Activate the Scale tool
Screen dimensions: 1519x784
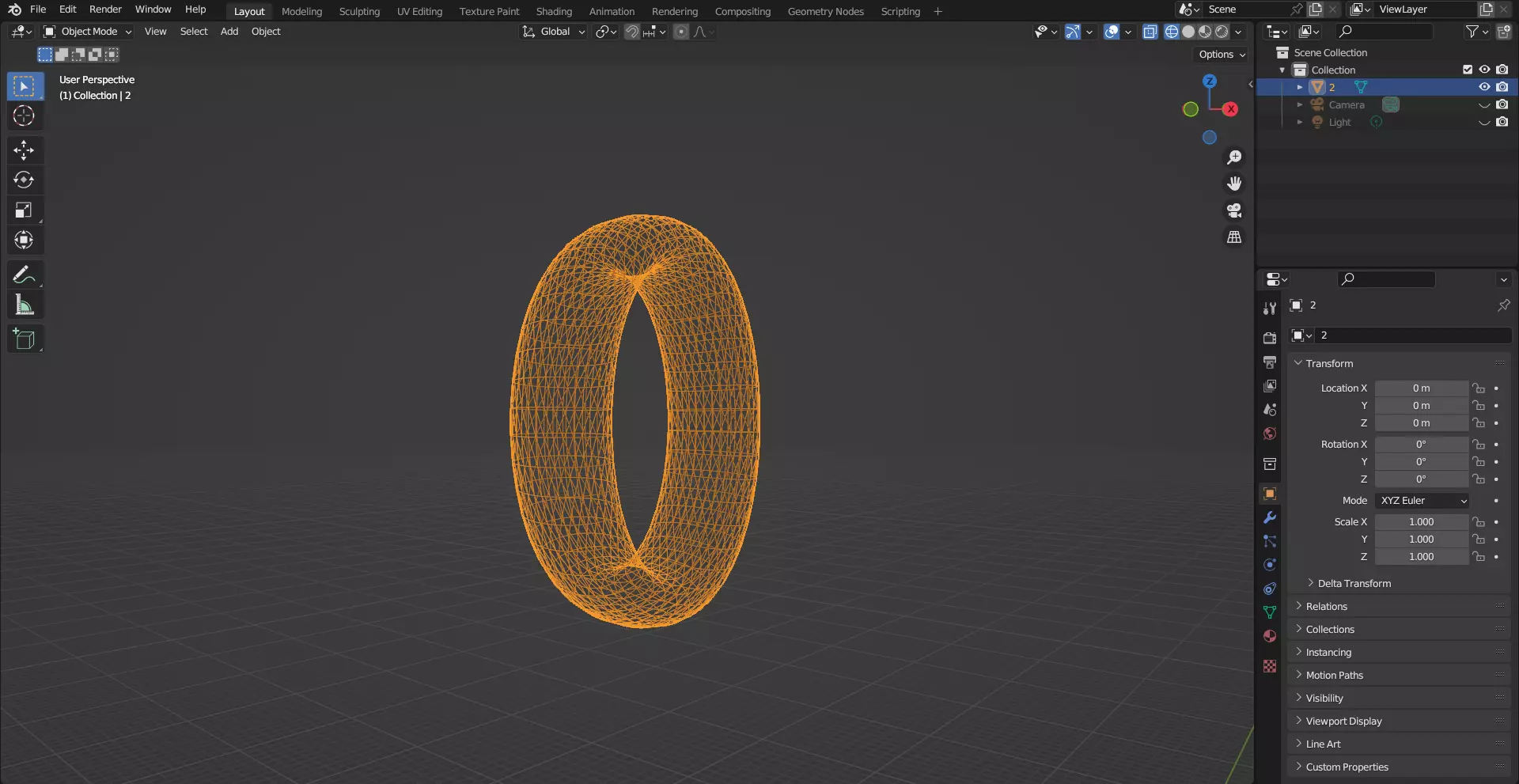pos(25,210)
